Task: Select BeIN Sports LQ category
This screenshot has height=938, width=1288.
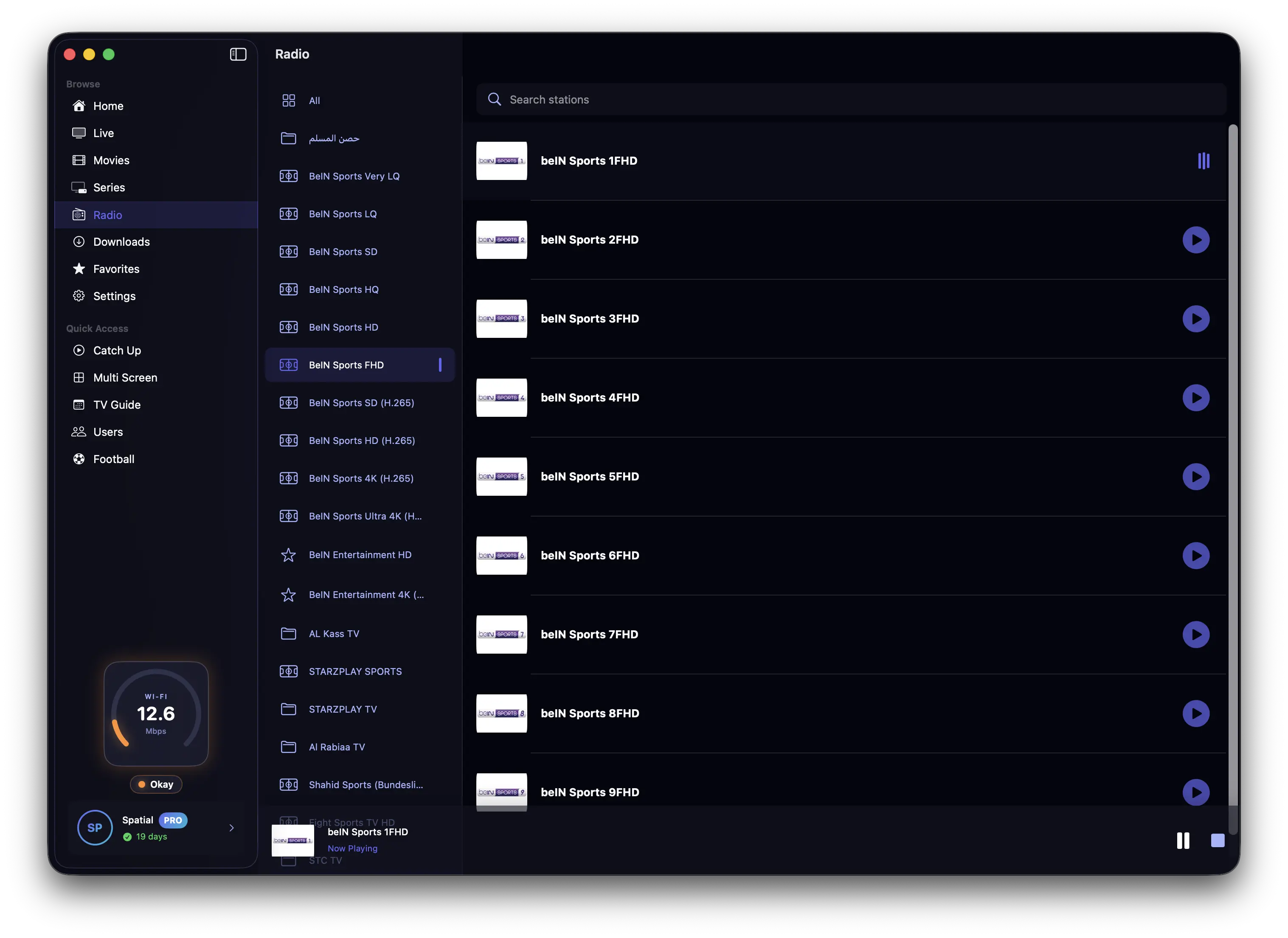Action: tap(360, 214)
